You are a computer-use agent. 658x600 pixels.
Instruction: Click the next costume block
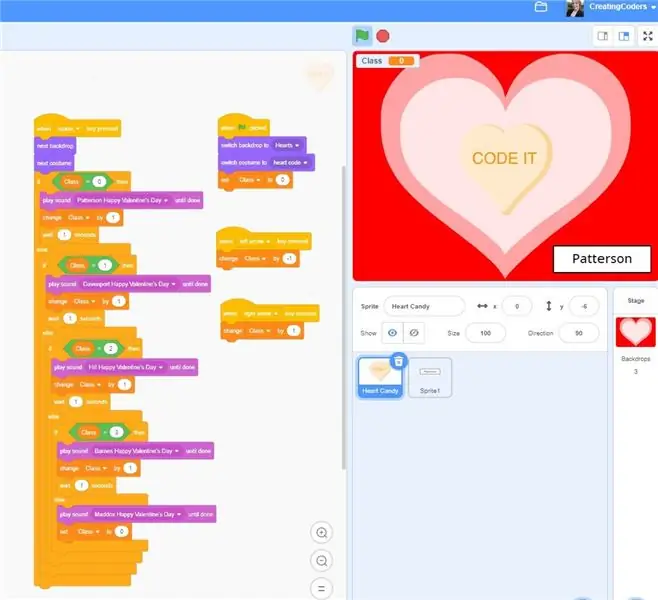coord(54,163)
